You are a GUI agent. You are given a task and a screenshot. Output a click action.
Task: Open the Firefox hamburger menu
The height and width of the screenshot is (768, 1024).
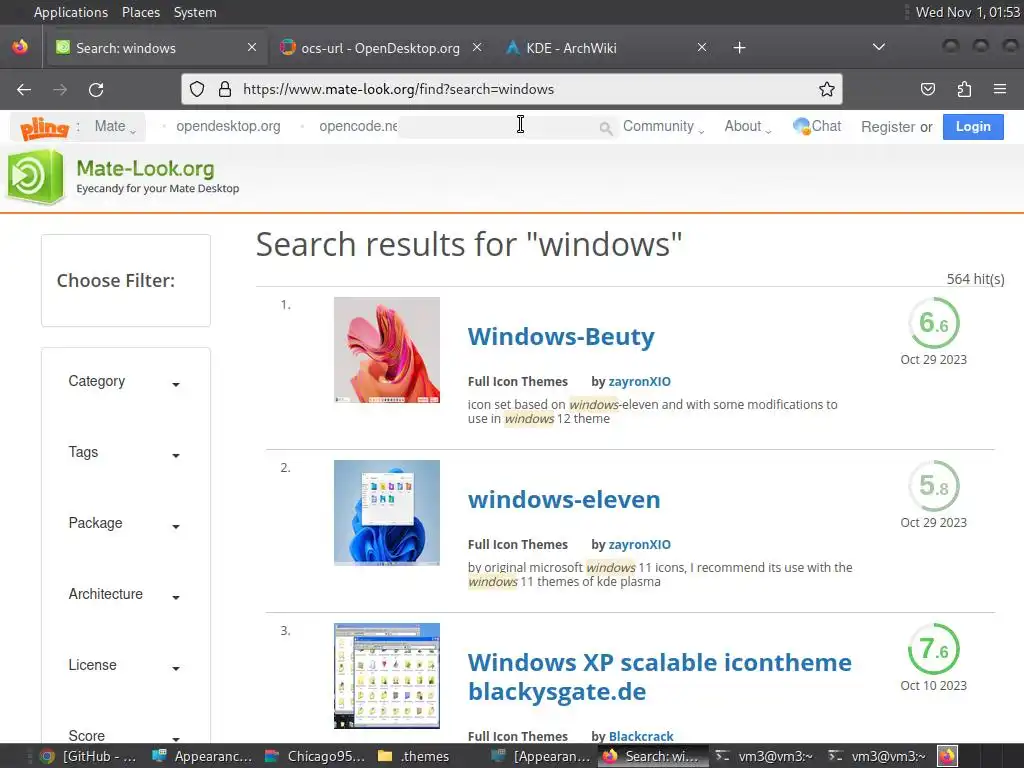pyautogui.click(x=1000, y=89)
